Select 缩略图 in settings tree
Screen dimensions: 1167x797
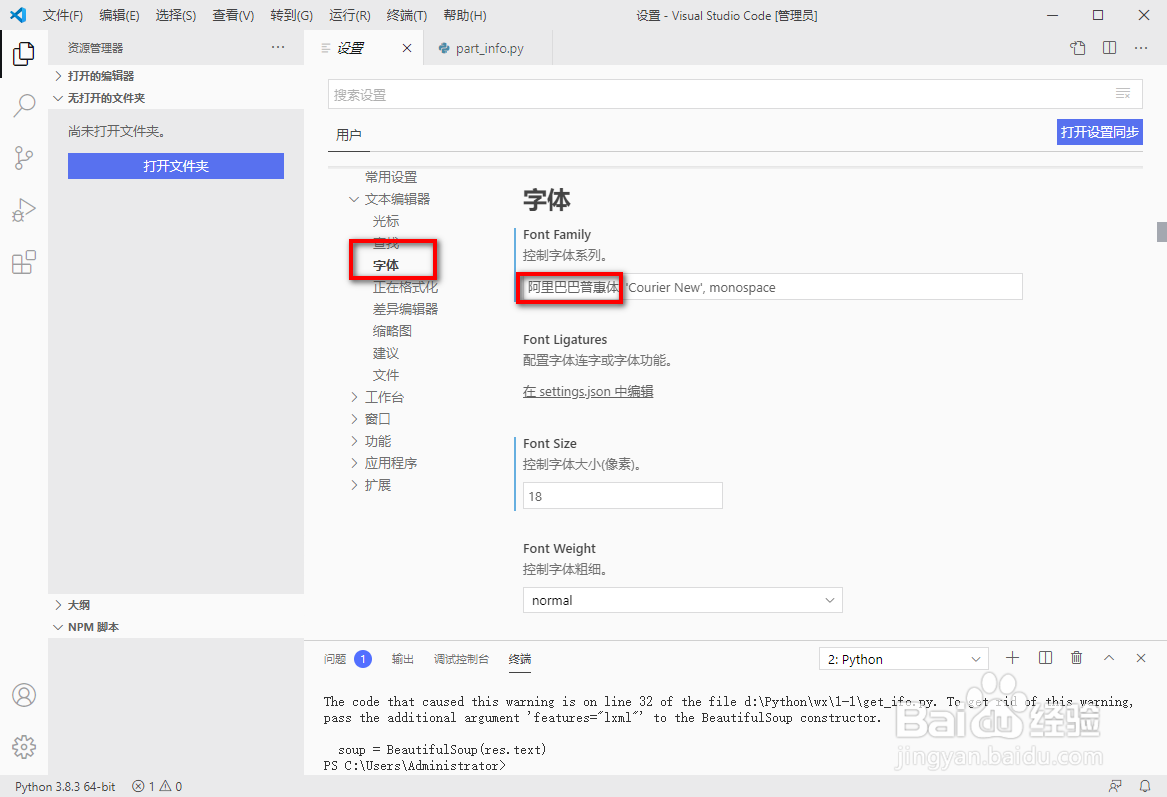click(x=391, y=331)
